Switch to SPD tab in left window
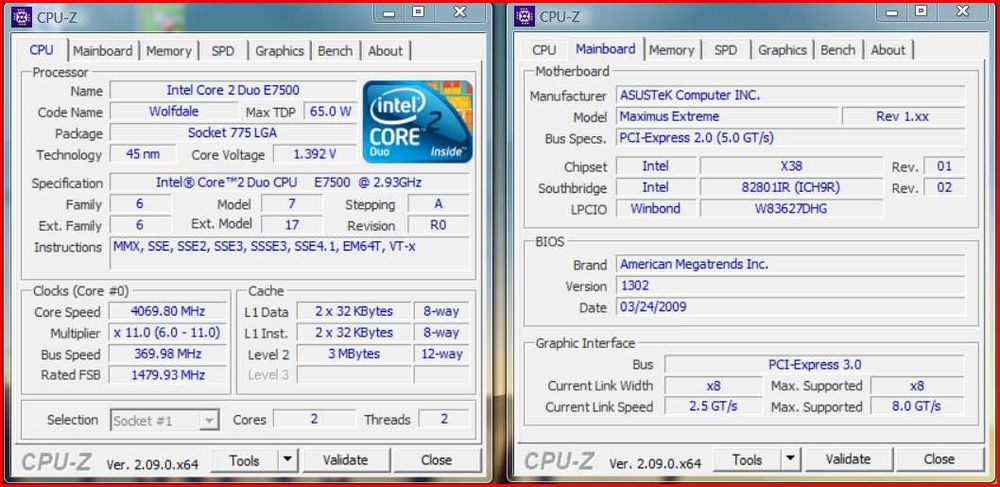The width and height of the screenshot is (1000, 487). (x=223, y=51)
